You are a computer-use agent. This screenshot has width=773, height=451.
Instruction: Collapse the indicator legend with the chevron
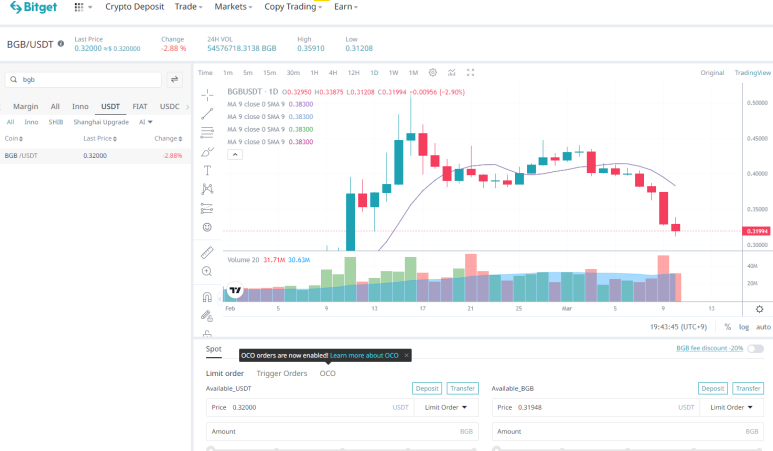pos(235,155)
